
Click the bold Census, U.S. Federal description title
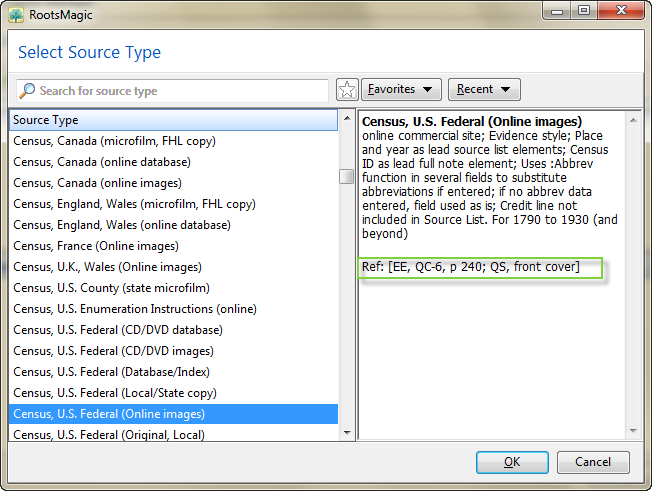[x=472, y=121]
